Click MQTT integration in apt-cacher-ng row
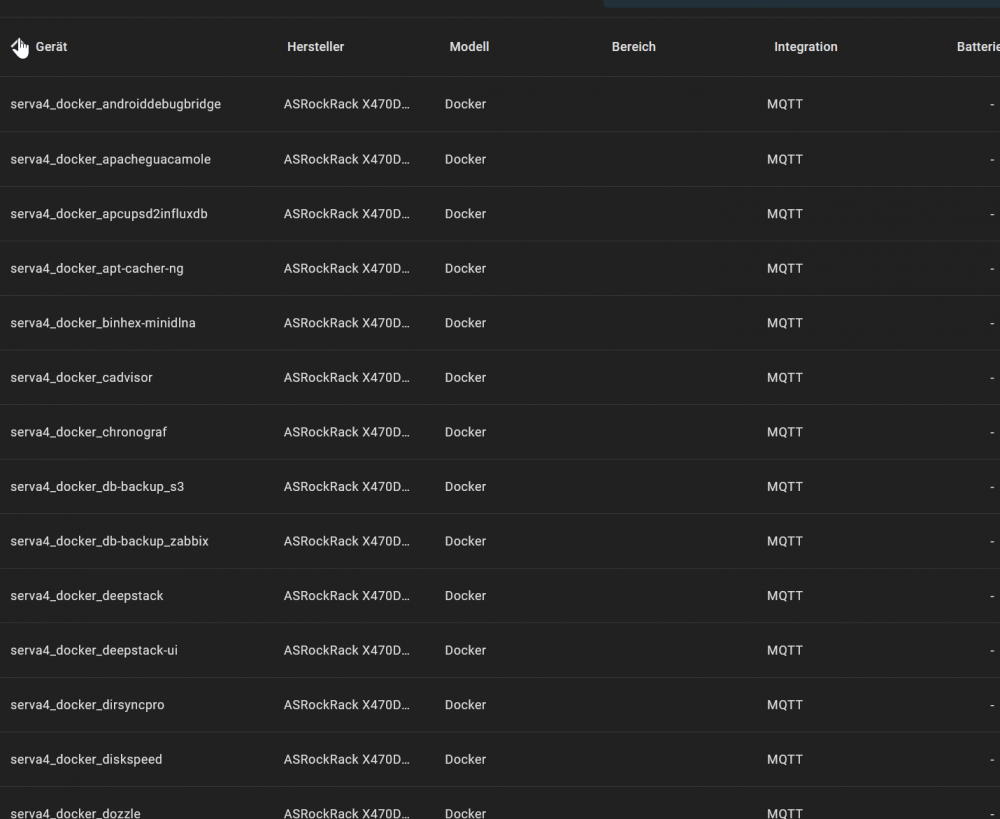Screen dimensions: 1000x819 point(784,269)
